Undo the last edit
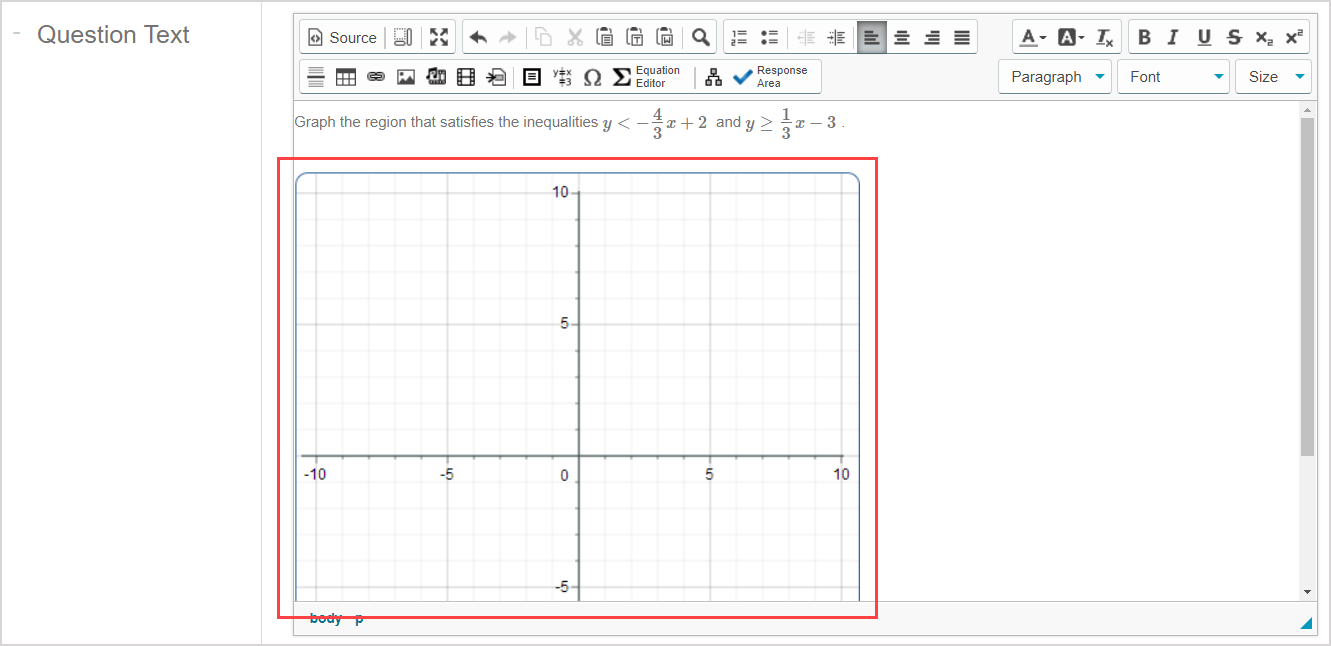This screenshot has width=1331, height=646. (x=478, y=36)
